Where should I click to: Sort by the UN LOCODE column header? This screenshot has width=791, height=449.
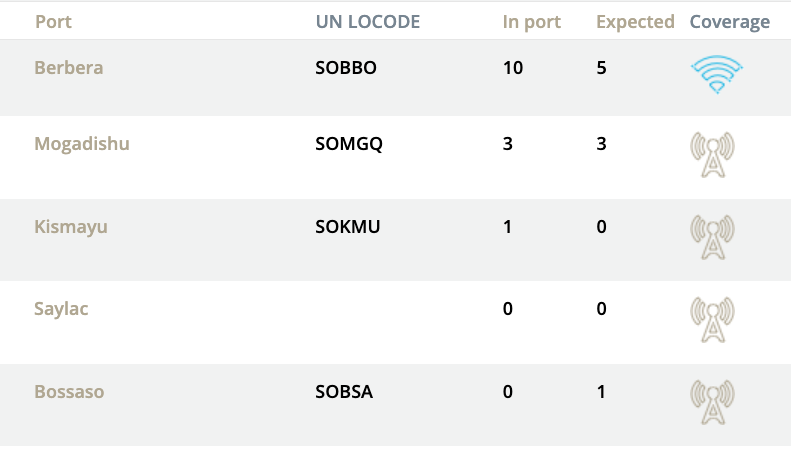coord(368,22)
